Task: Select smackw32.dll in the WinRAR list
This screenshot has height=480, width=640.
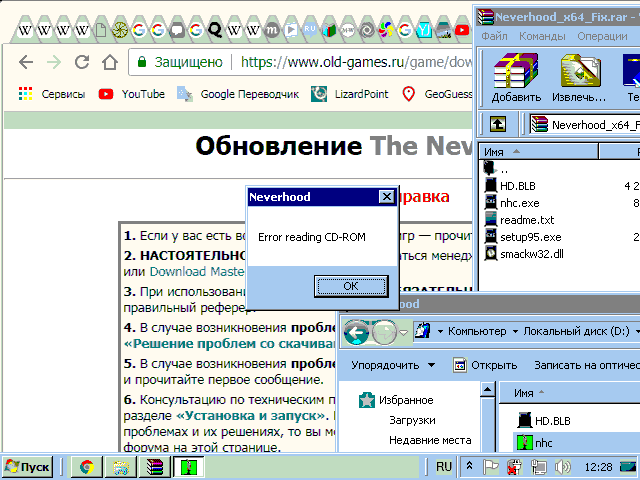Action: [x=524, y=254]
